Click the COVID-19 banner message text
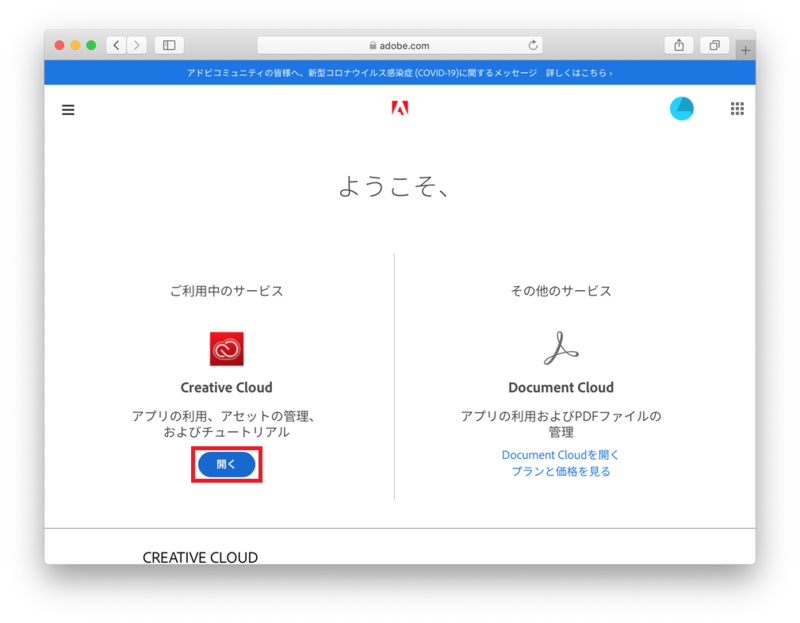Image resolution: width=800 pixels, height=623 pixels. [x=362, y=73]
